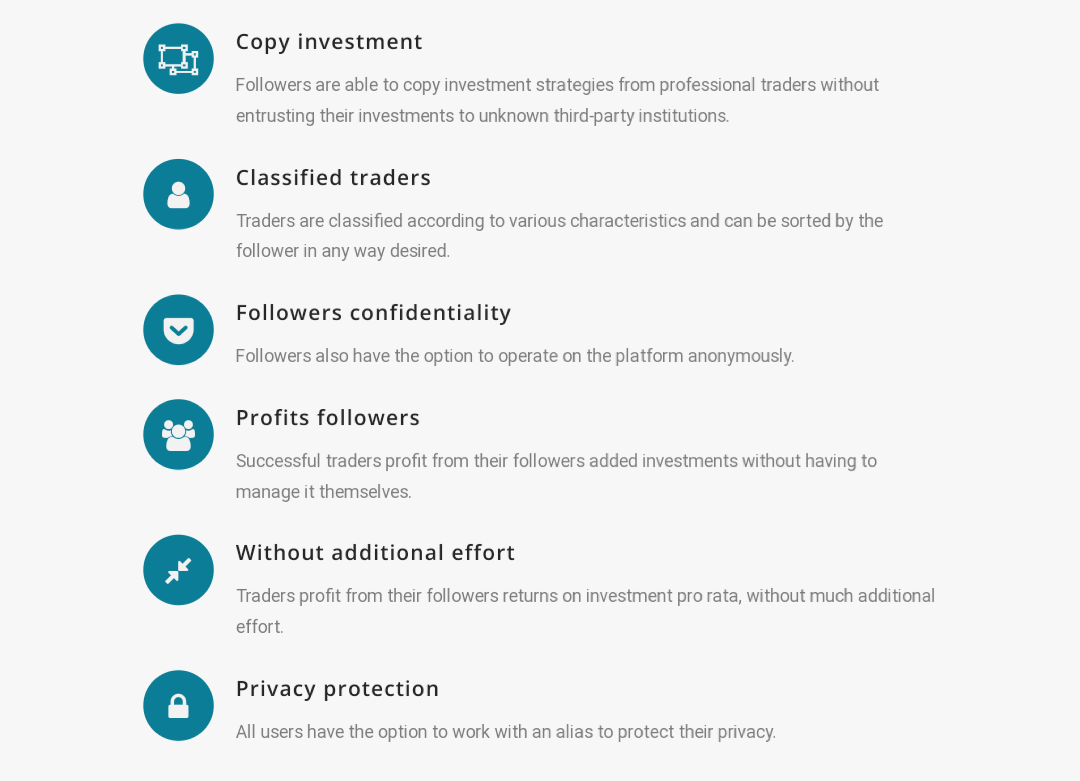The width and height of the screenshot is (1080, 781).
Task: Select the "Classified traders" heading
Action: pyautogui.click(x=333, y=178)
